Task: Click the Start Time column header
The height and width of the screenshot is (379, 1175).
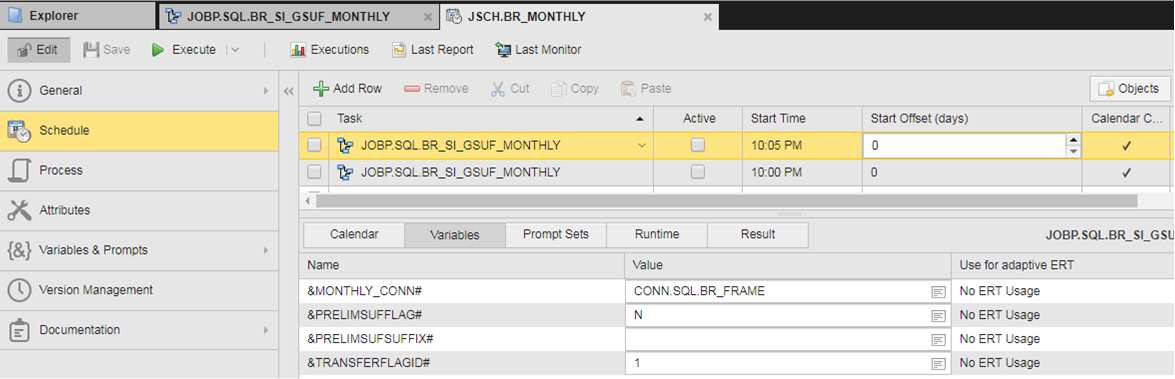Action: 801,118
